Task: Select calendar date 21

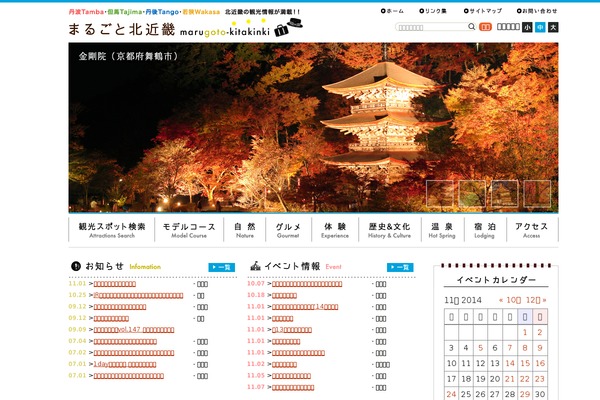Action: coord(510,379)
